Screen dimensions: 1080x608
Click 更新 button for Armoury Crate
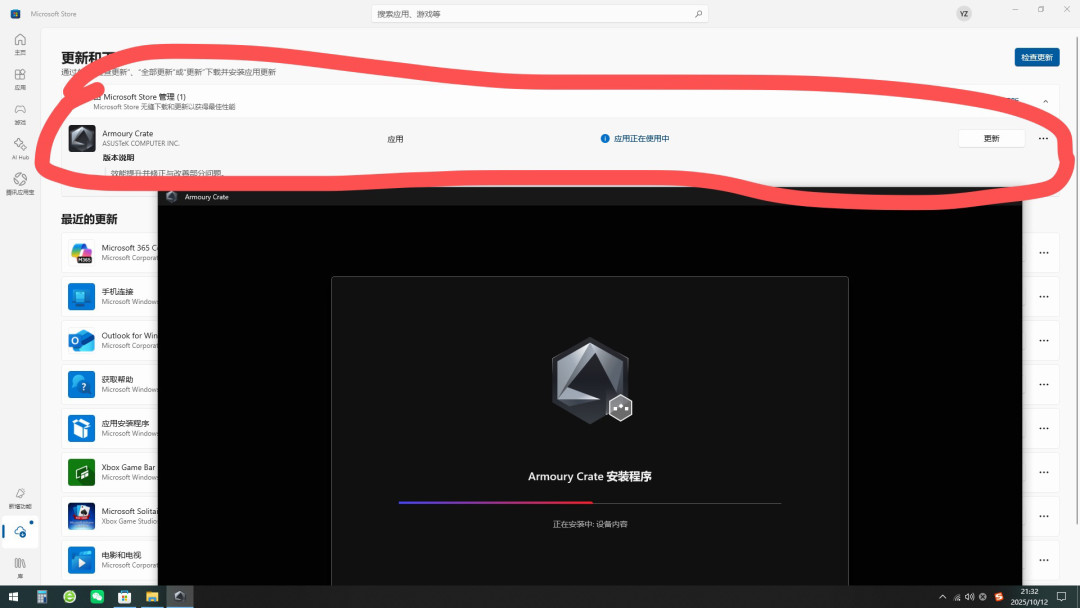(x=991, y=138)
